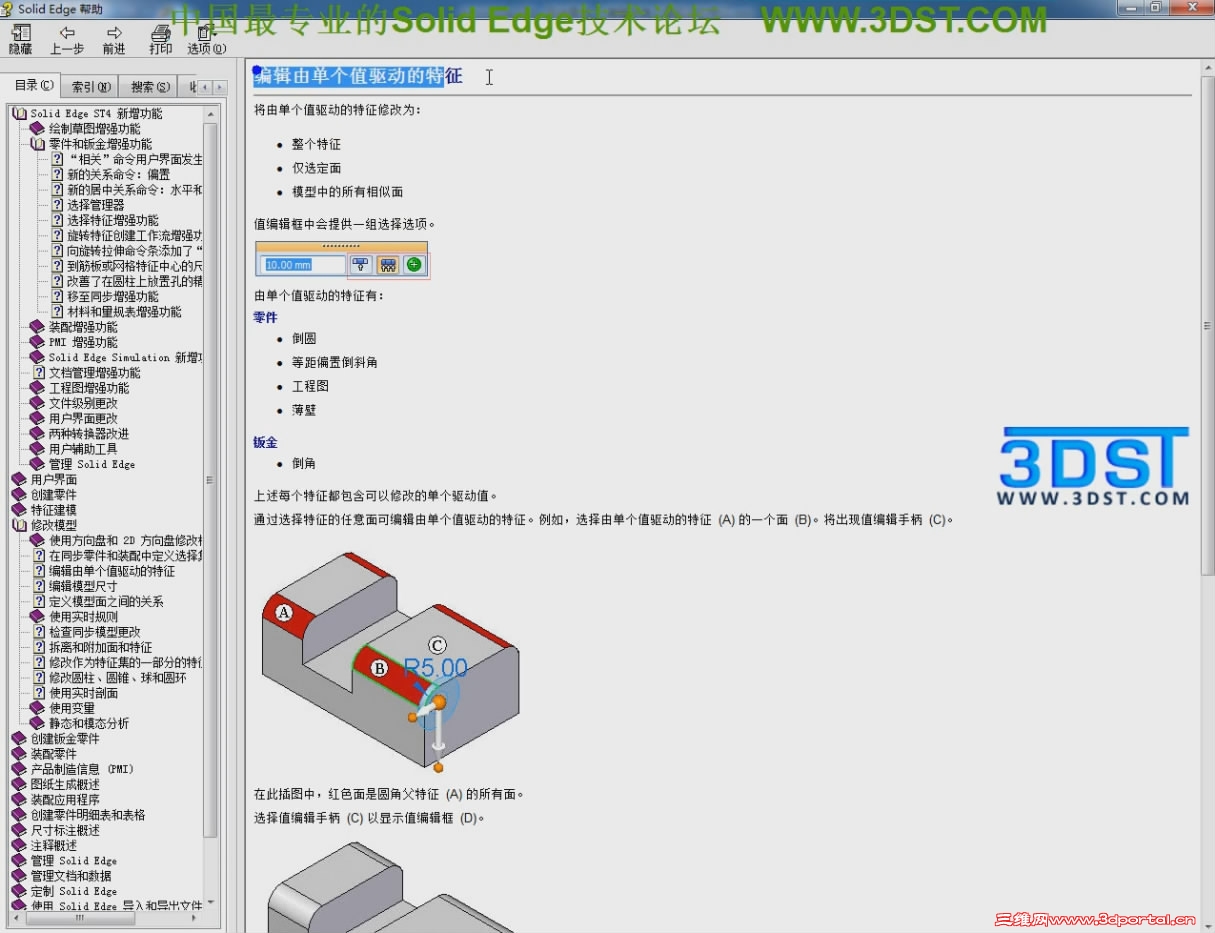This screenshot has width=1215, height=933.
Task: Click the Solid Edge icon in the title bar
Action: 9,9
